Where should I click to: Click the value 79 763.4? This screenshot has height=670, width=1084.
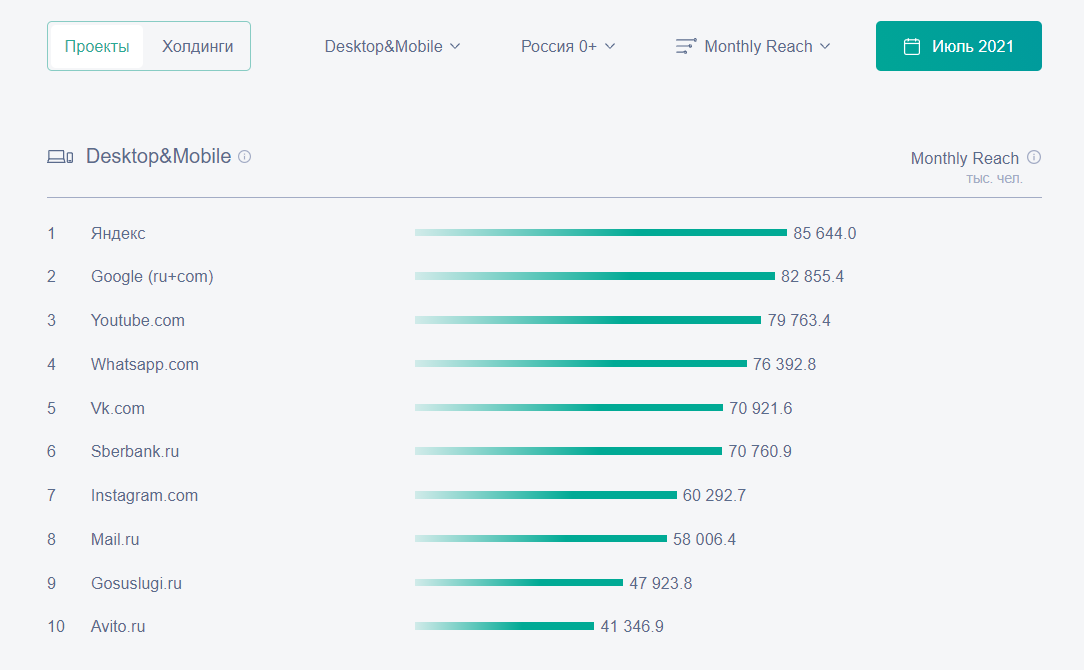click(799, 320)
